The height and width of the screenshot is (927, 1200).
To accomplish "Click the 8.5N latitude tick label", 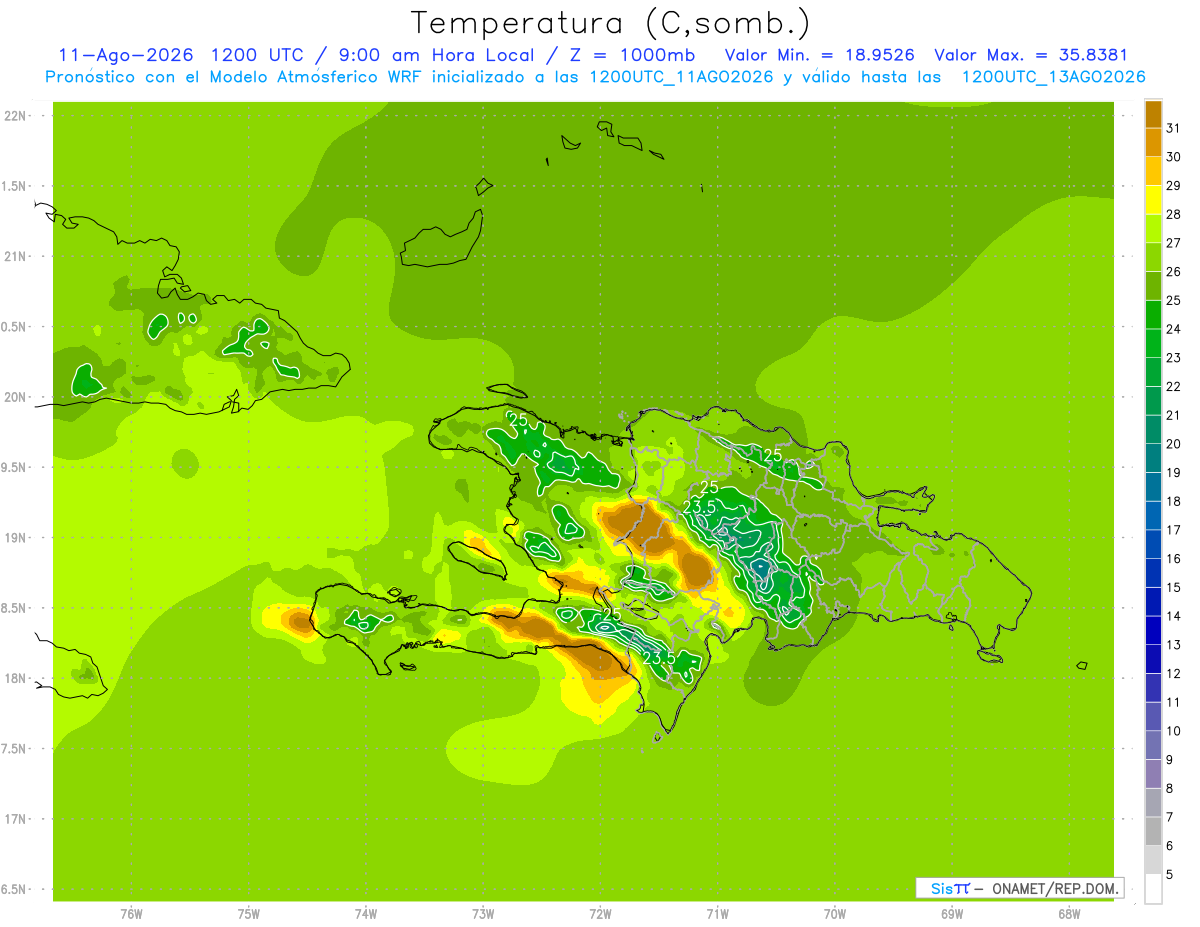I will tap(16, 608).
